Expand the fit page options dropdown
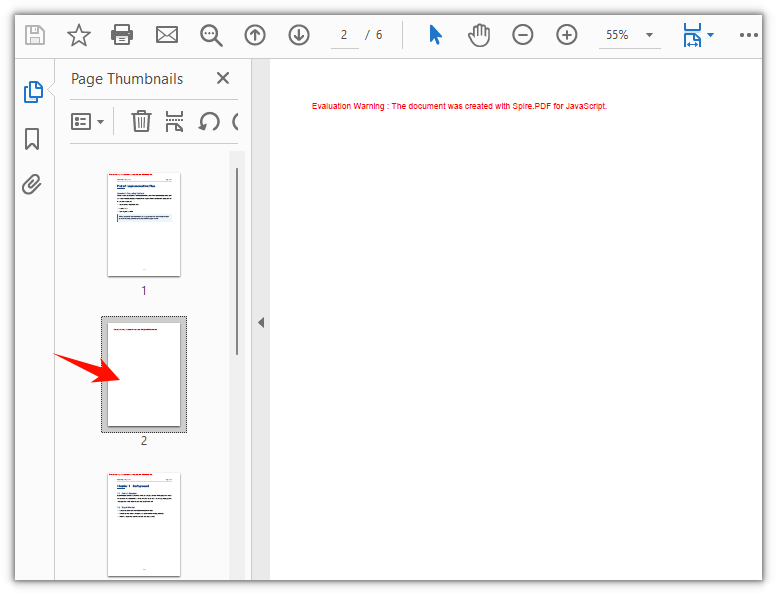Viewport: 777px width, 595px height. 711,35
